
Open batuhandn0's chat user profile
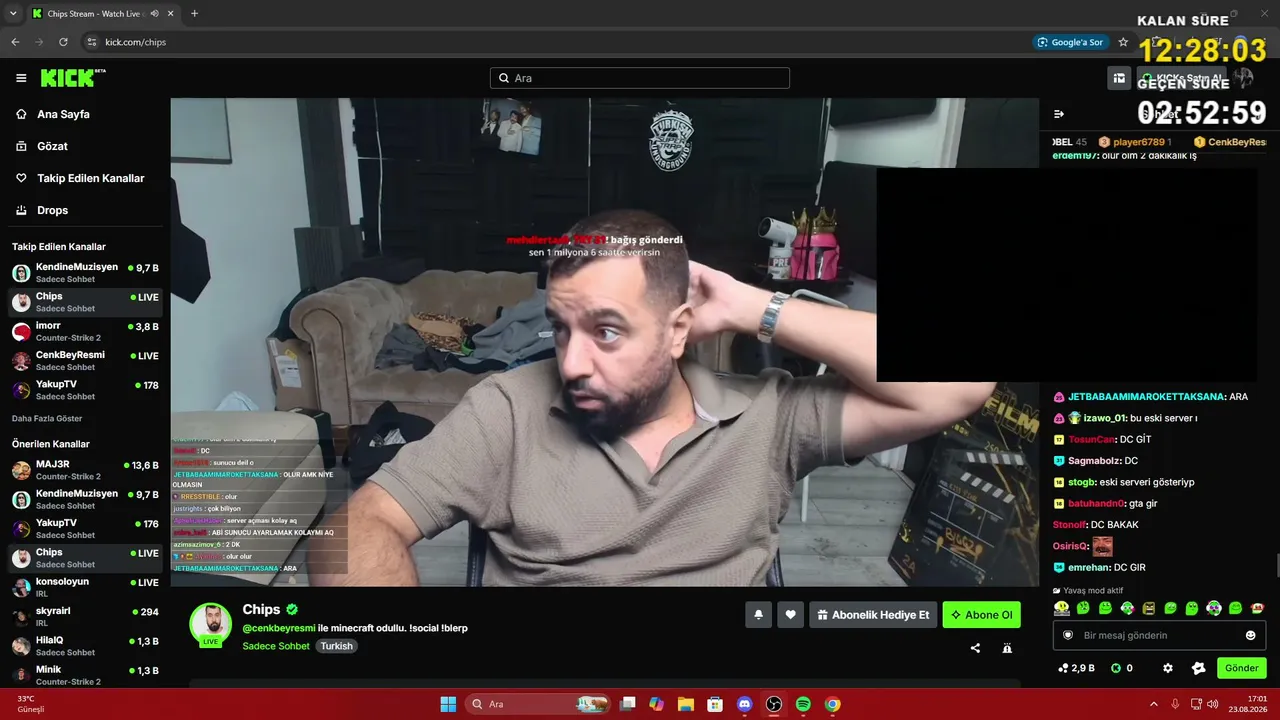(x=1096, y=503)
